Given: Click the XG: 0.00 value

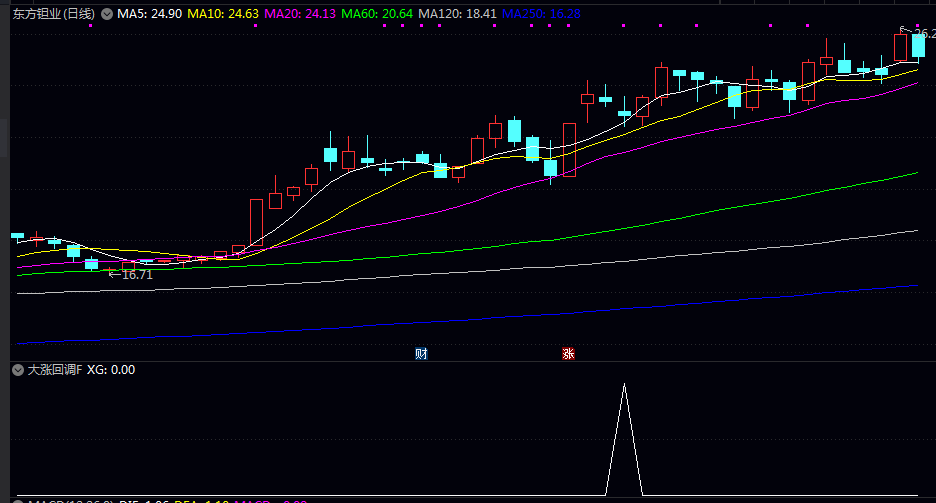Looking at the screenshot, I should [111, 370].
